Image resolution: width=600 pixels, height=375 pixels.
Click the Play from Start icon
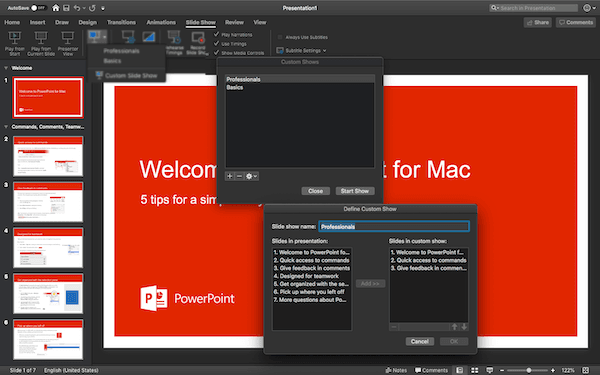(x=15, y=38)
